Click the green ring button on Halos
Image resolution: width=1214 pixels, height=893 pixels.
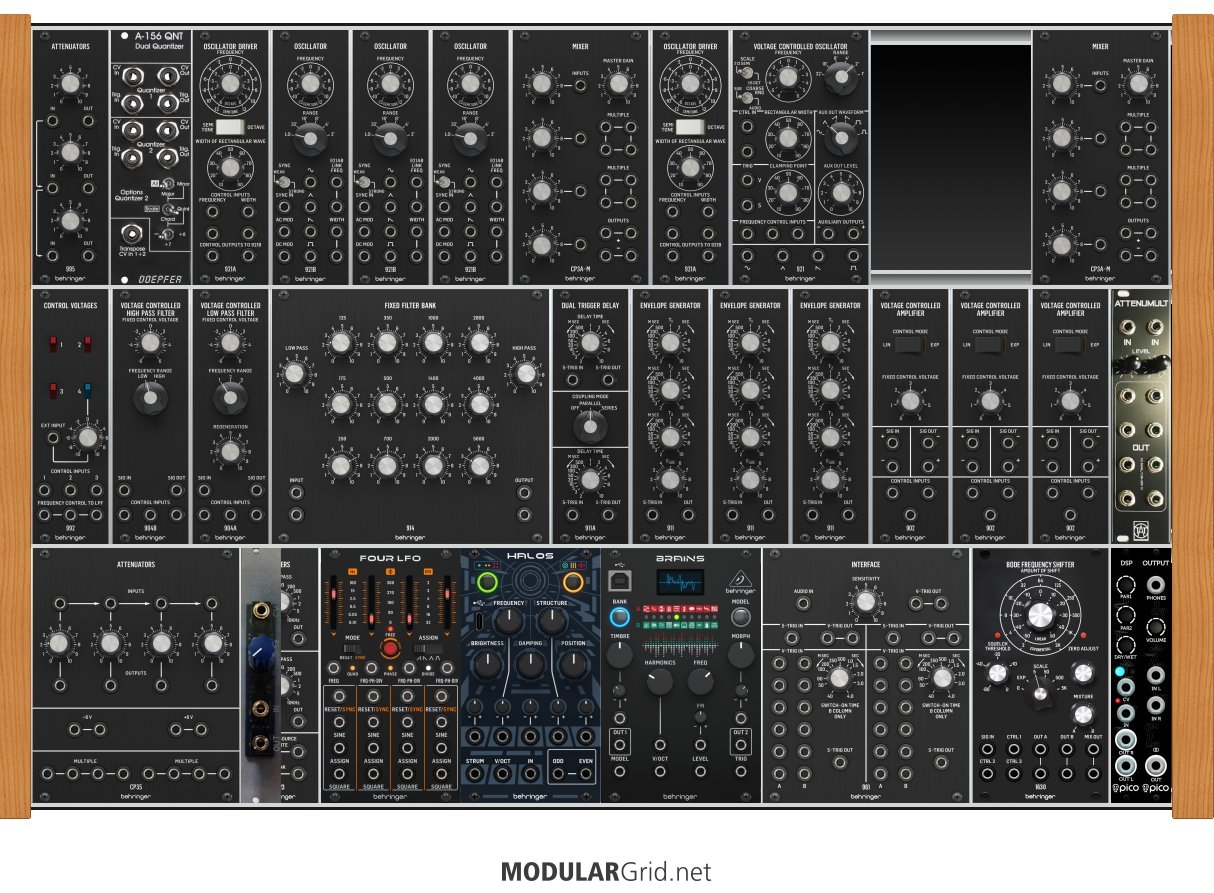click(x=489, y=581)
